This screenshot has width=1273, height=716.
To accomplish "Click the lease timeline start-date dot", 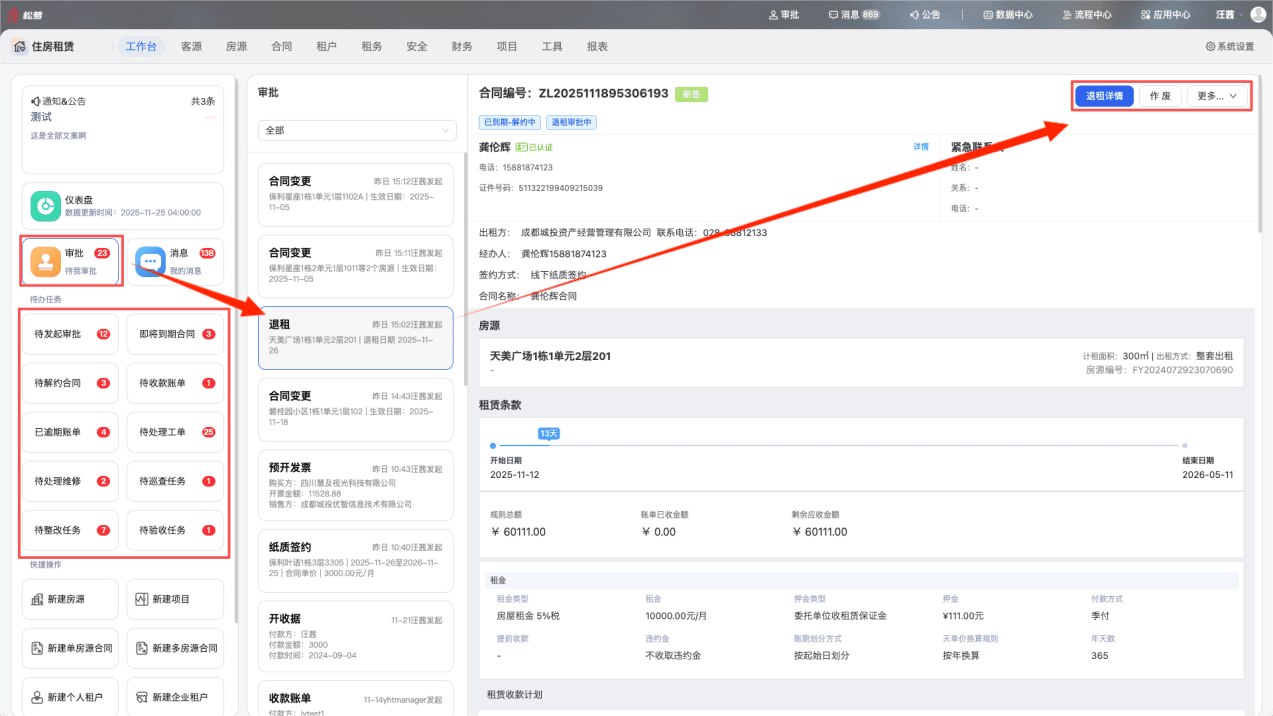I will pyautogui.click(x=493, y=446).
